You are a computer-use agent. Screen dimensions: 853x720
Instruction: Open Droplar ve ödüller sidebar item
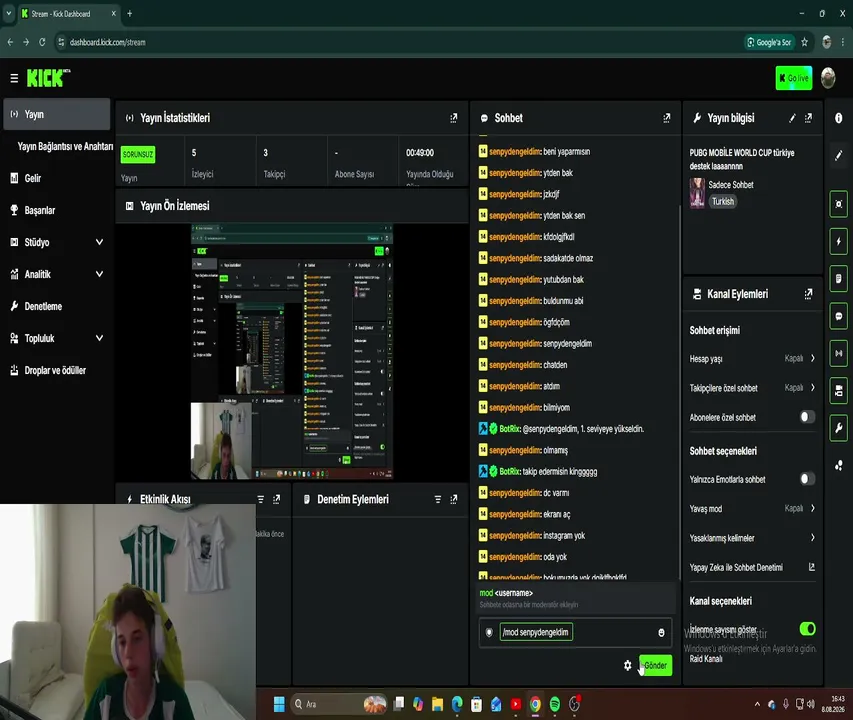pos(57,370)
